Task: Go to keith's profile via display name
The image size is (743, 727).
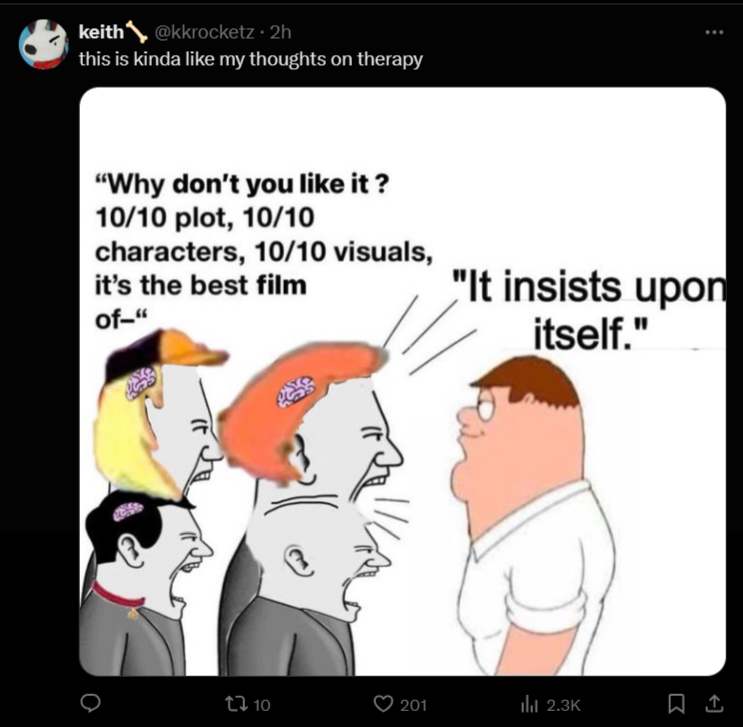Action: coord(101,32)
